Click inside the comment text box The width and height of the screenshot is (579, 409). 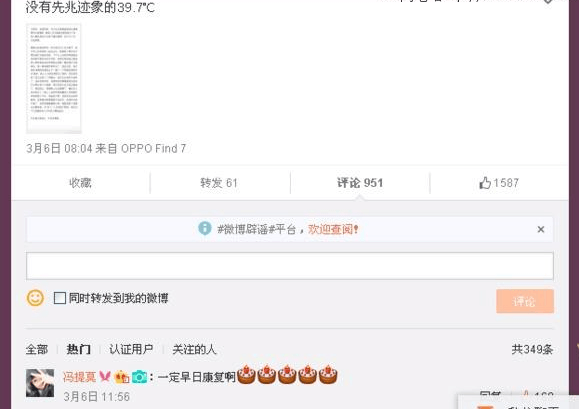coord(290,266)
